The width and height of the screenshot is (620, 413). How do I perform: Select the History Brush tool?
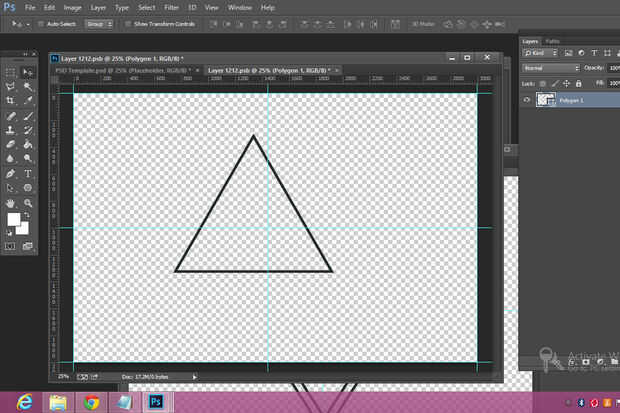pyautogui.click(x=28, y=130)
